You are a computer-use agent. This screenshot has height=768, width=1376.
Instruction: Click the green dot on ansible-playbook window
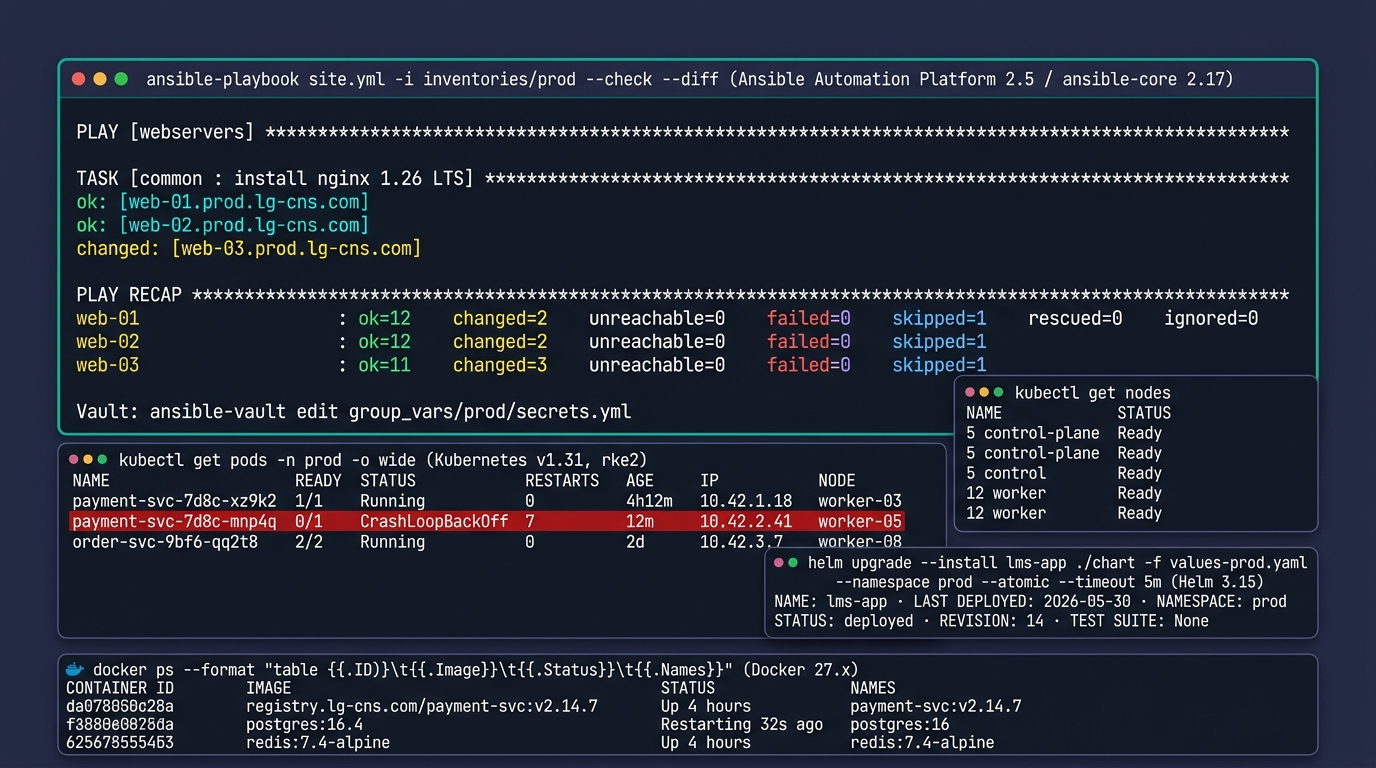[121, 79]
